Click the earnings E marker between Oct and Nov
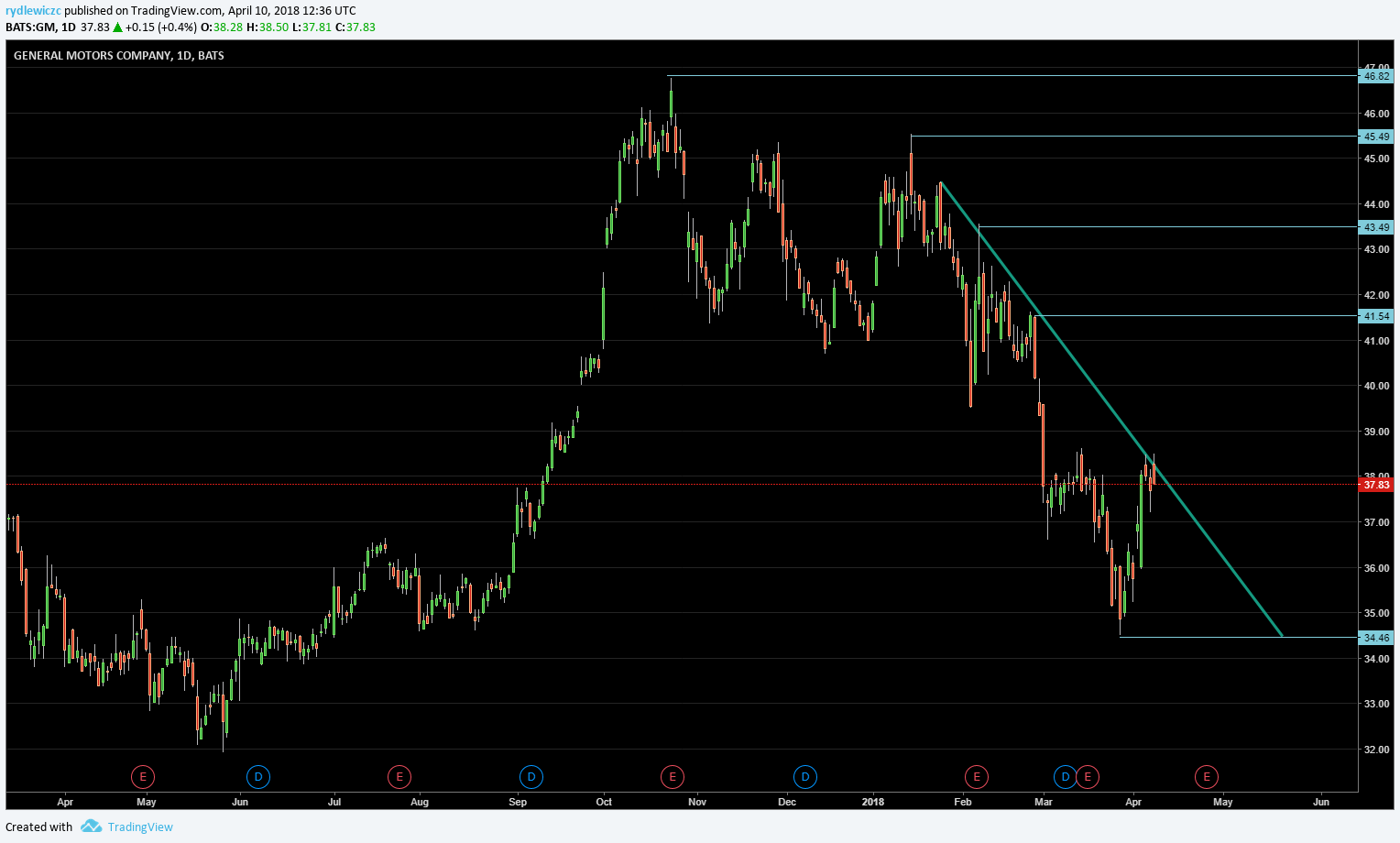The width and height of the screenshot is (1400, 843). (x=673, y=777)
